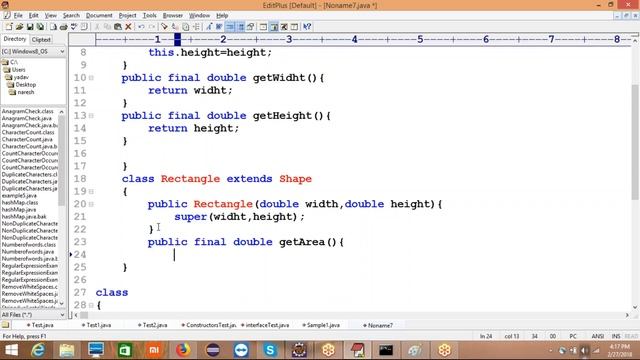Image resolution: width=640 pixels, height=360 pixels.
Task: Toggle Line Numbers in the toolbar
Action: 241,27
